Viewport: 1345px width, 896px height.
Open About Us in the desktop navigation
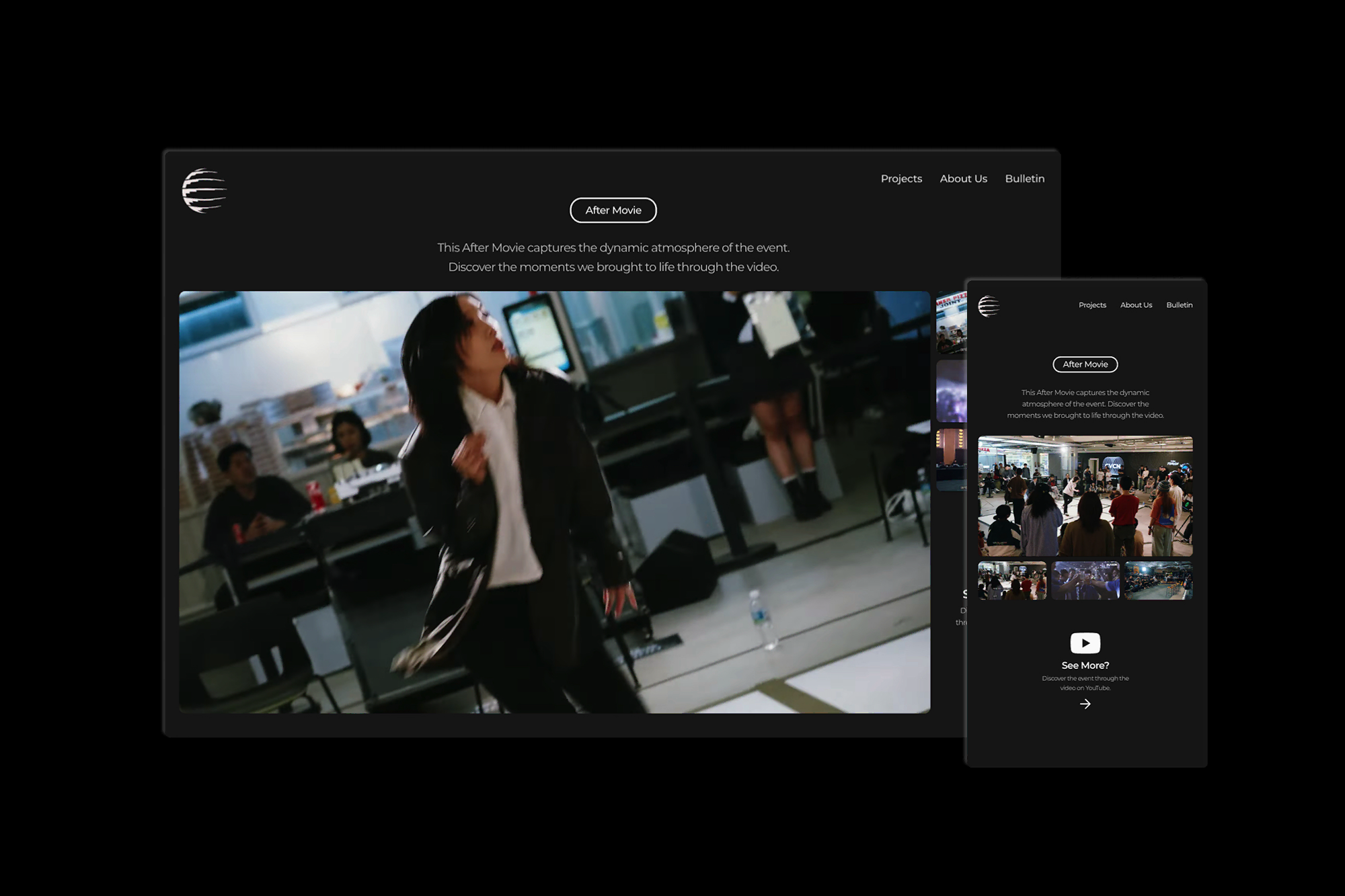(963, 179)
